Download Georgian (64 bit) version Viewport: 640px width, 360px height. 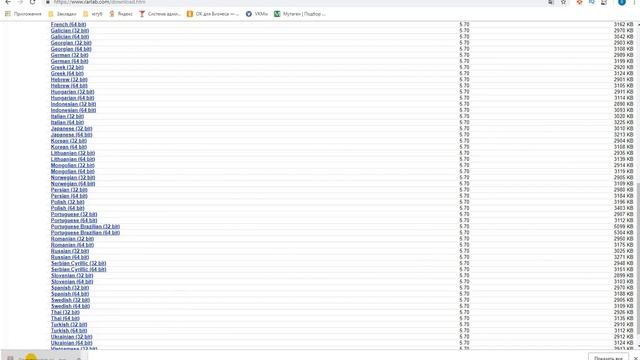coord(71,49)
